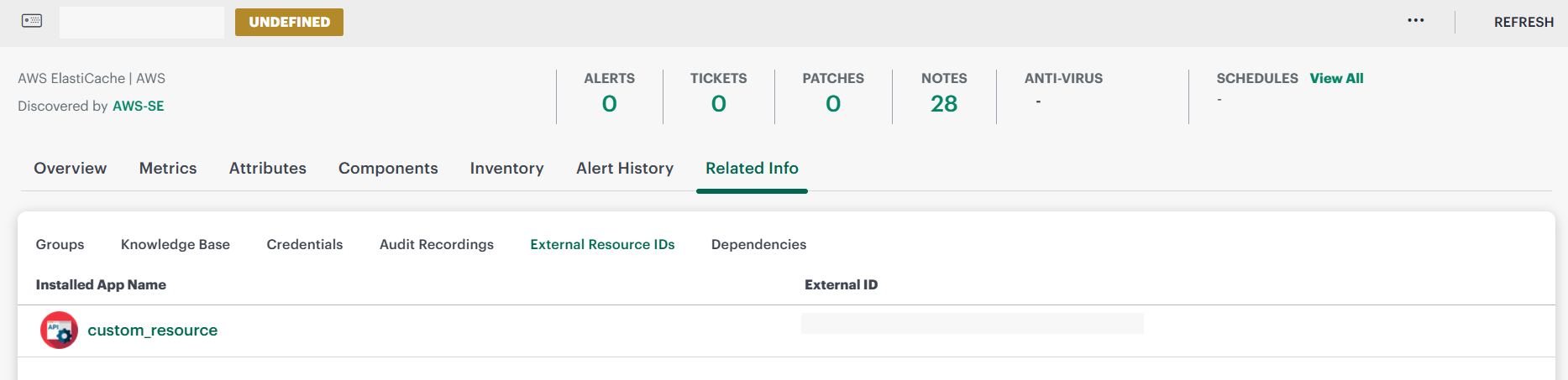Open the Knowledge Base sub-tab
The width and height of the screenshot is (1568, 380).
pos(176,244)
